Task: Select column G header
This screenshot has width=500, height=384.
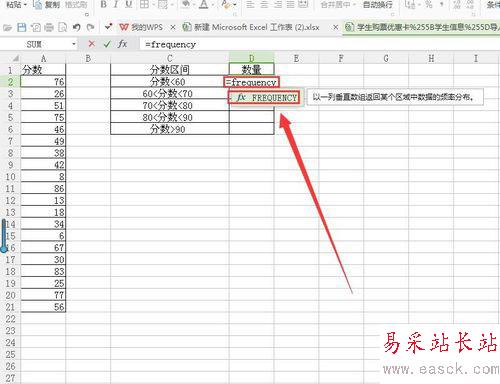Action: [x=386, y=58]
